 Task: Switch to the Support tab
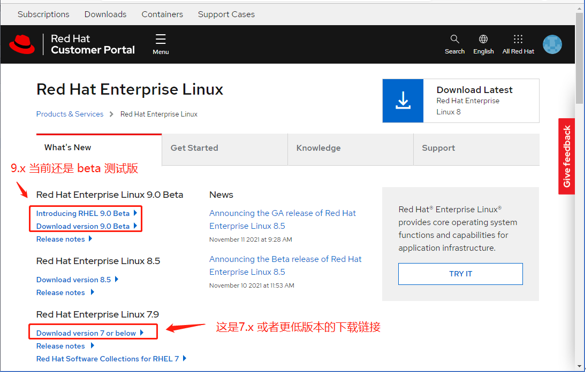(476, 149)
